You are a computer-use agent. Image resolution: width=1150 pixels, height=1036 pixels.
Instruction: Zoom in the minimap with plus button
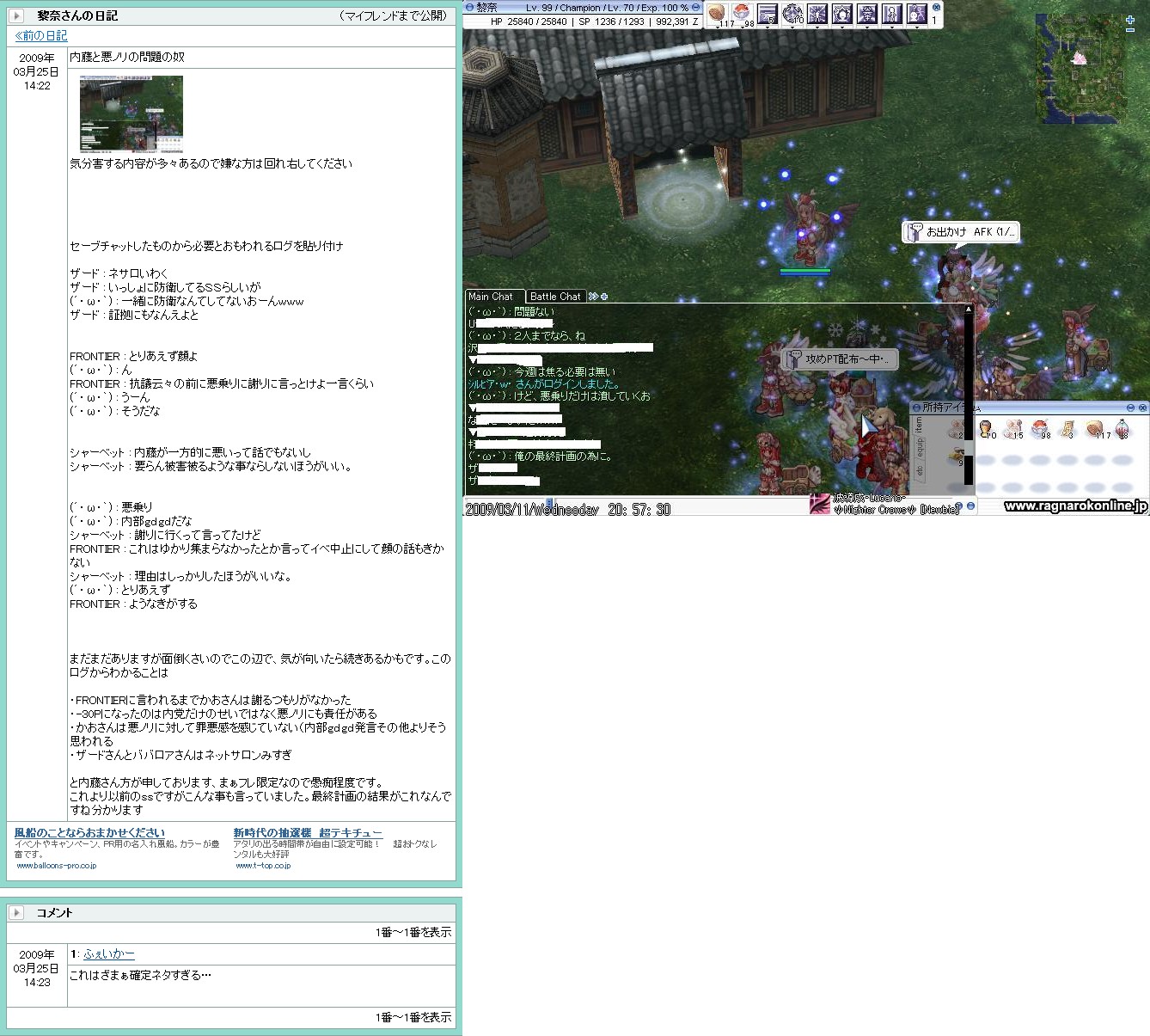(x=1129, y=20)
